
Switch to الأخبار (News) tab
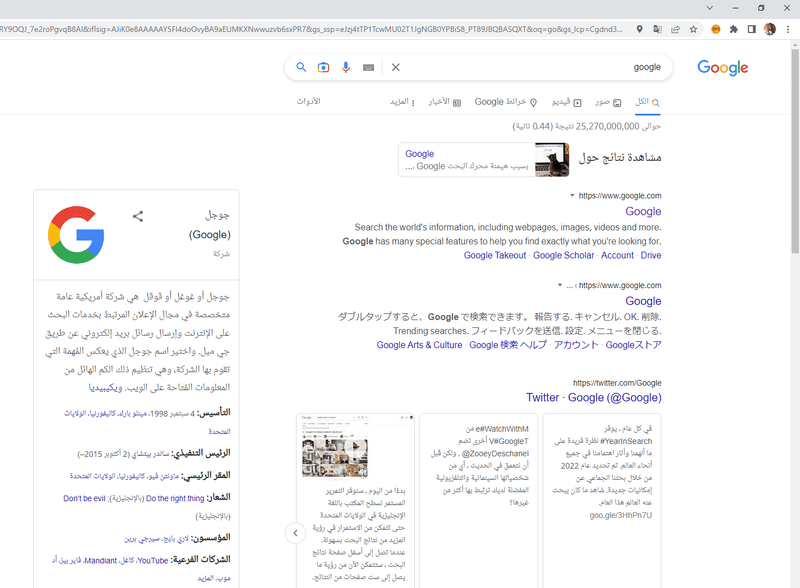coord(444,102)
